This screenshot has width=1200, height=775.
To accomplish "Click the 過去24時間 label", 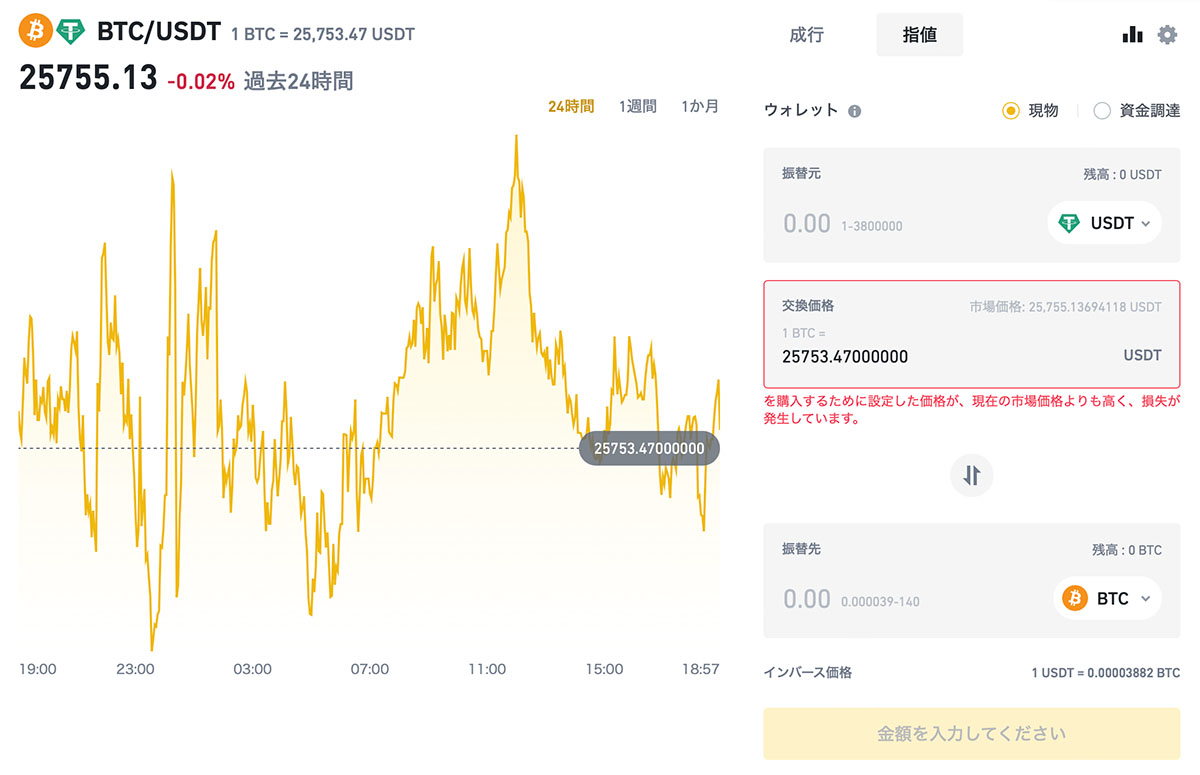I will pyautogui.click(x=298, y=81).
